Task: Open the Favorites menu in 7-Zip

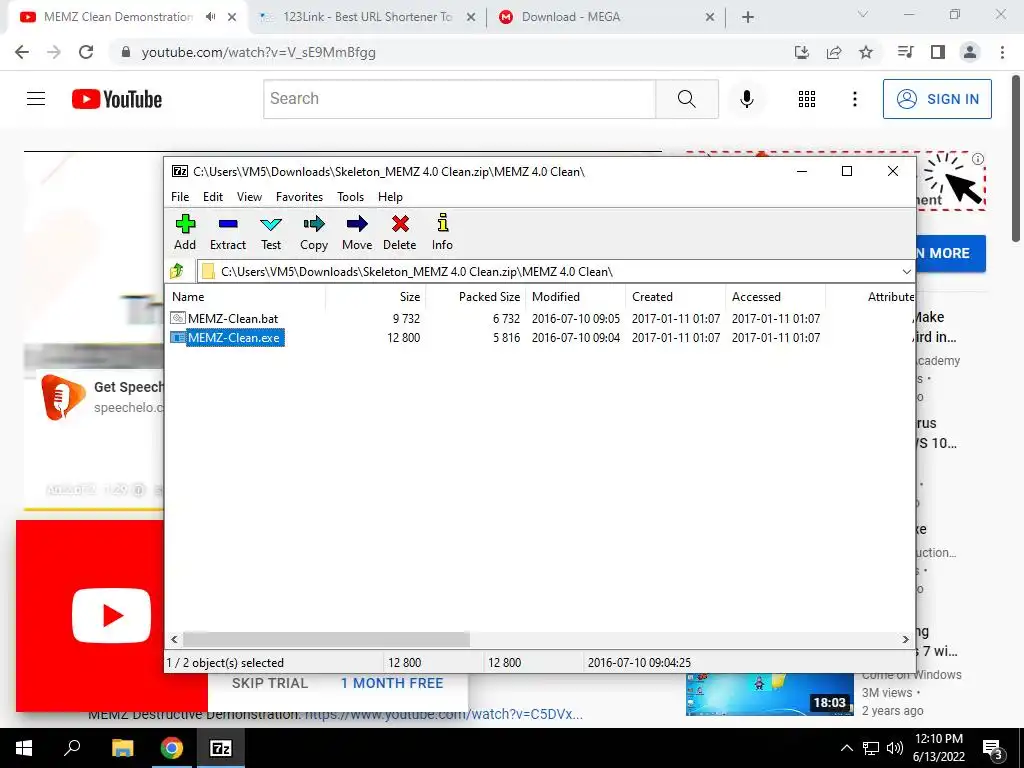Action: 299,197
